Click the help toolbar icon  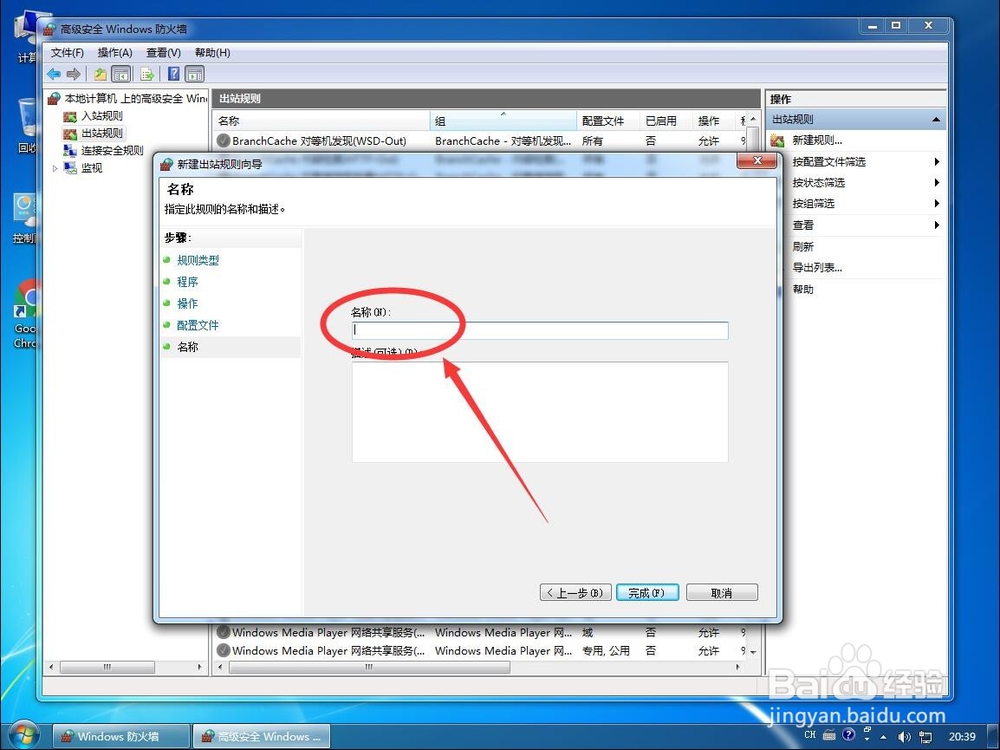173,73
